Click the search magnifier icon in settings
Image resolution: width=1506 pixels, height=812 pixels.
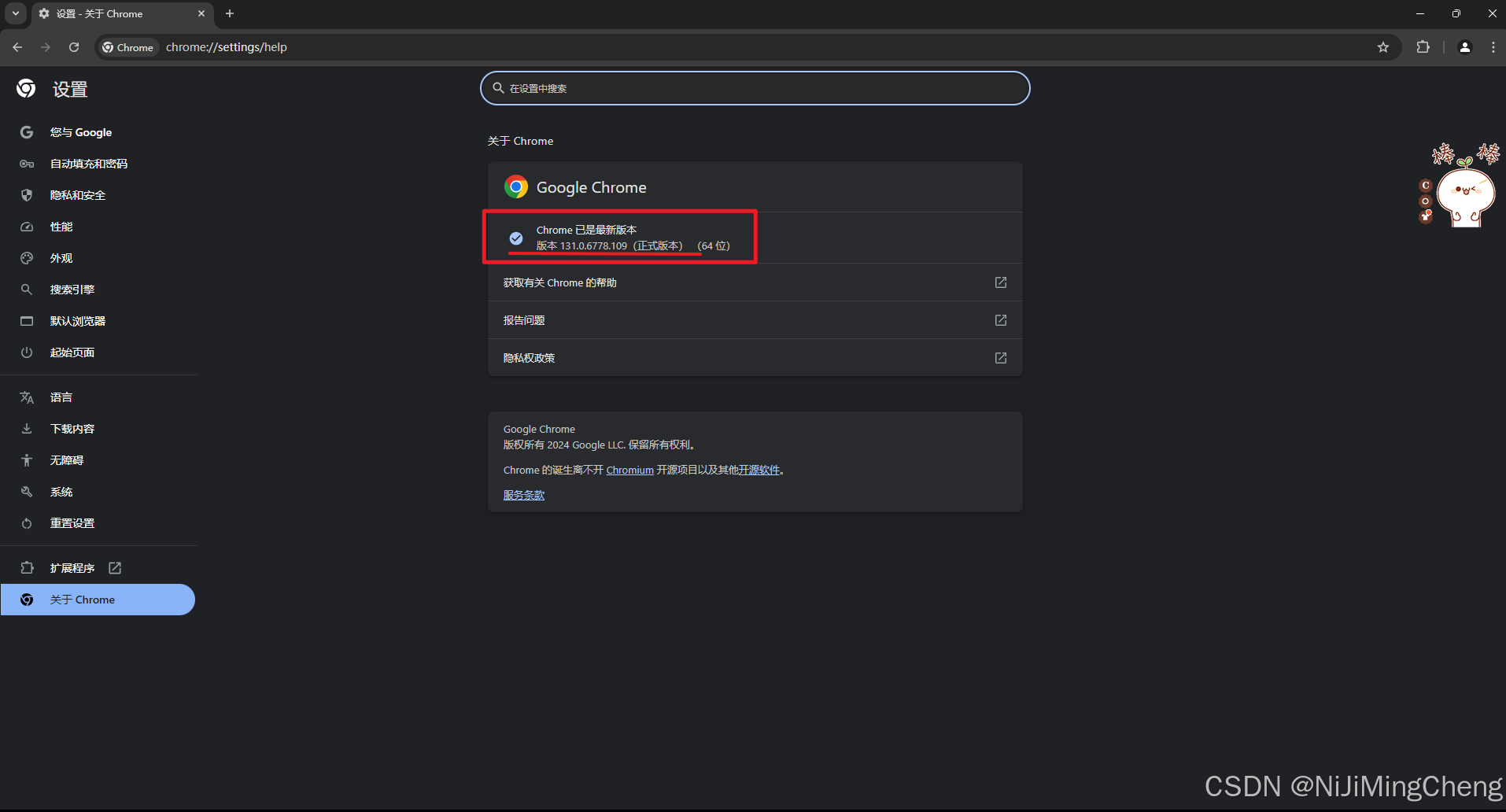pyautogui.click(x=498, y=88)
